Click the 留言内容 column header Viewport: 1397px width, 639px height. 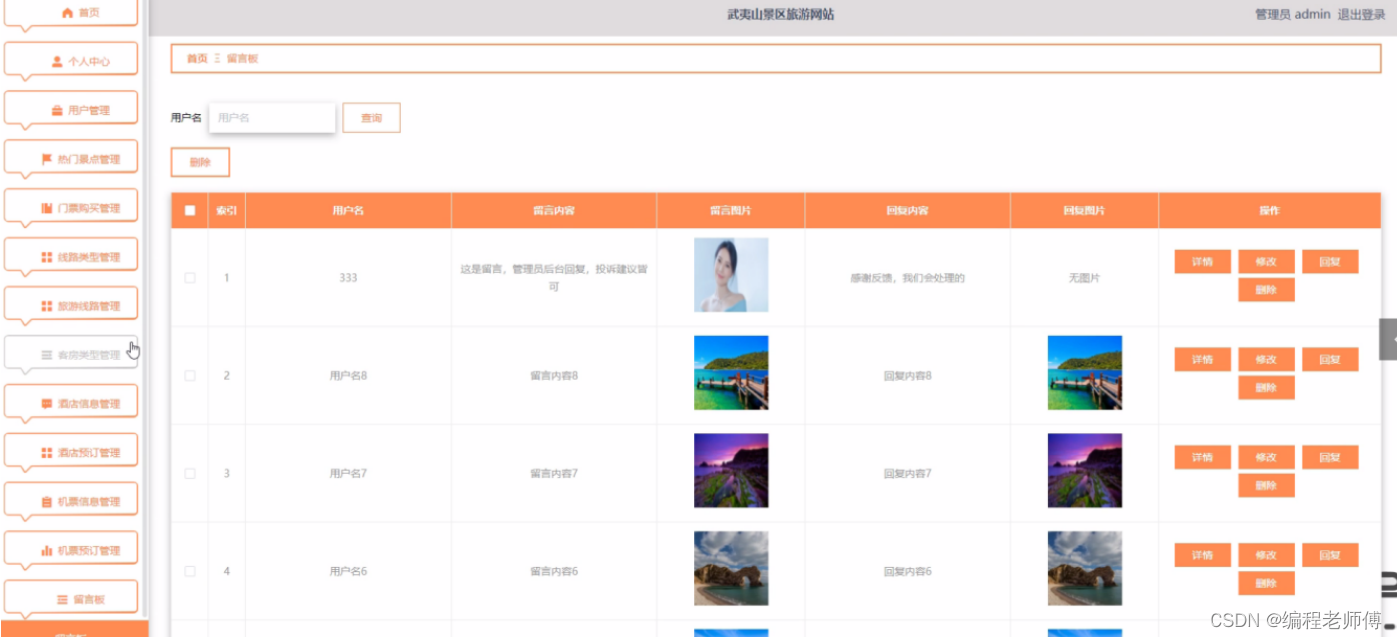[x=554, y=211]
